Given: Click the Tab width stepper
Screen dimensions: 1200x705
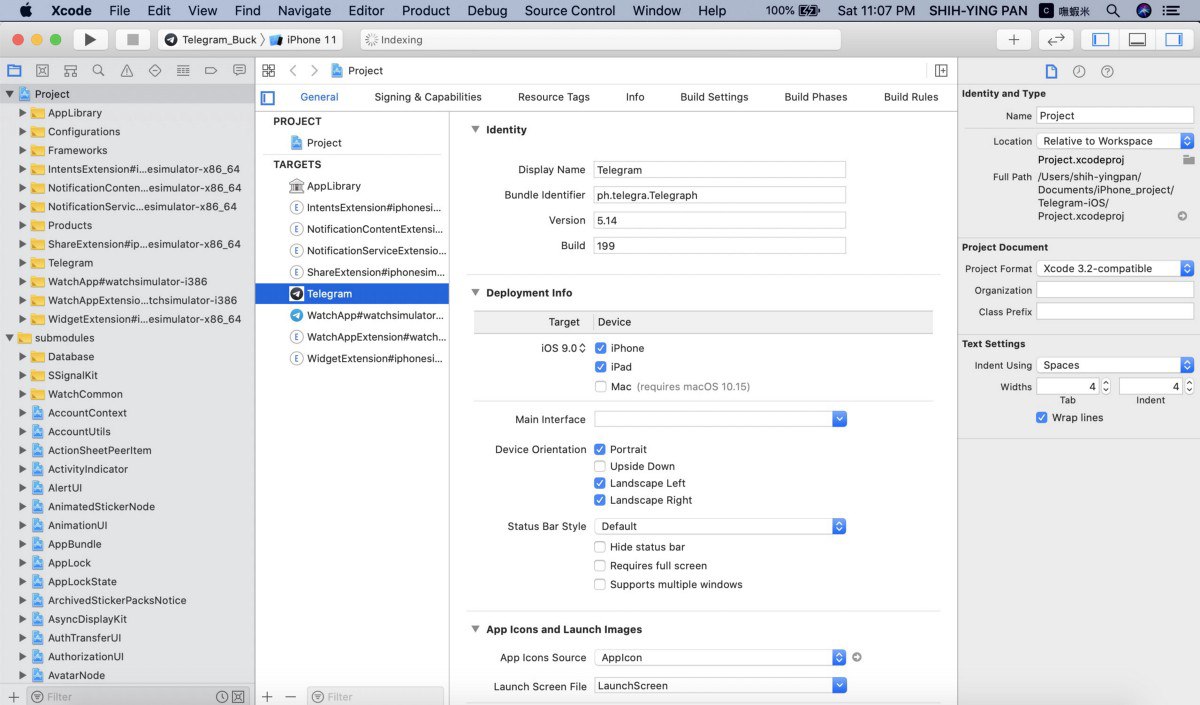Looking at the screenshot, I should [x=1106, y=386].
